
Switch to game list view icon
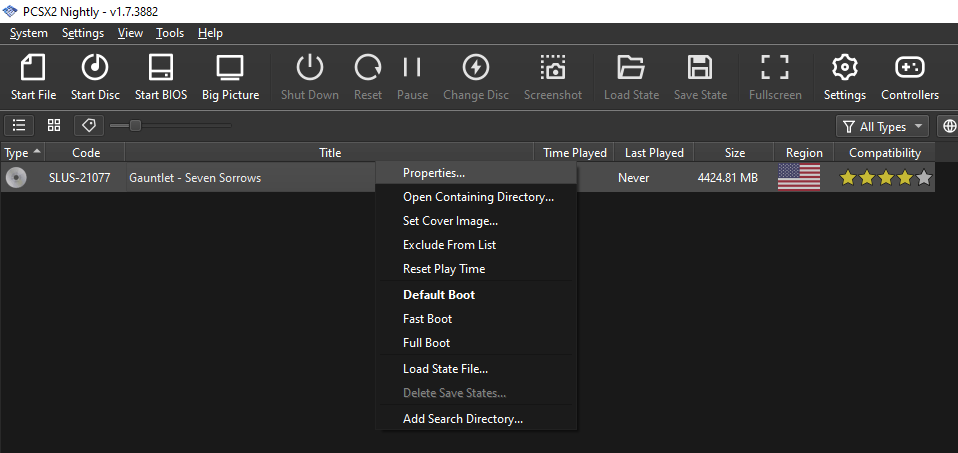pyautogui.click(x=19, y=125)
